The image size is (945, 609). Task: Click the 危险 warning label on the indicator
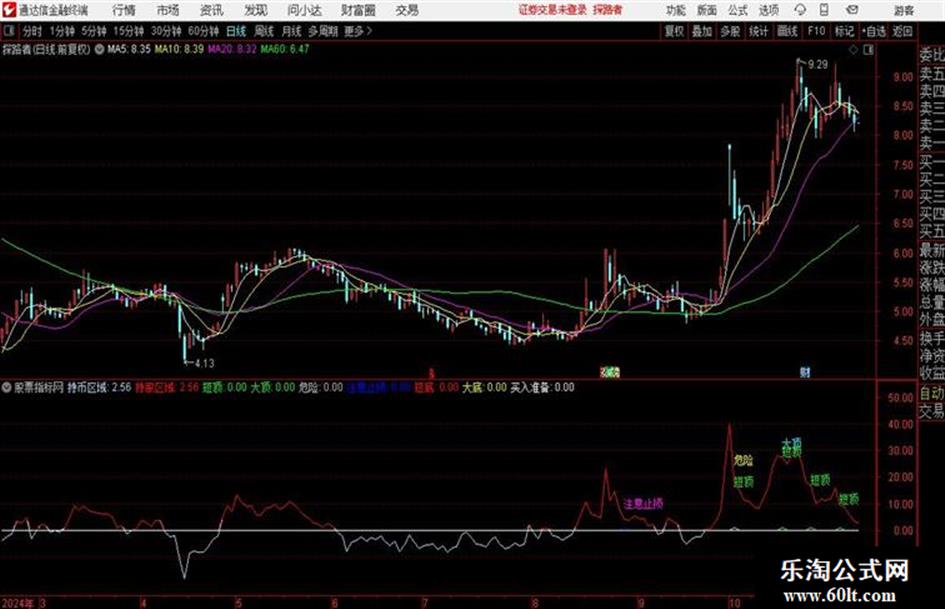click(743, 461)
